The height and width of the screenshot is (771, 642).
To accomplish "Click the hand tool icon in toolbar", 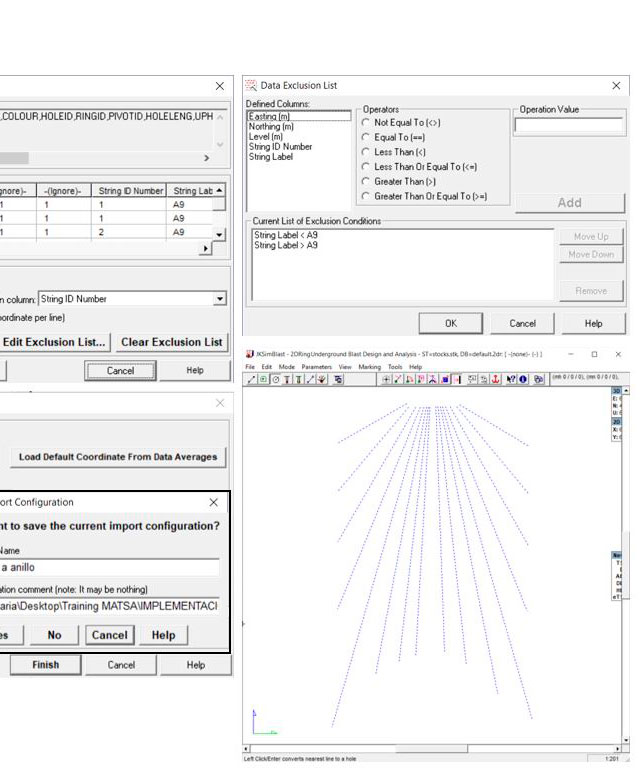I will coord(321,379).
